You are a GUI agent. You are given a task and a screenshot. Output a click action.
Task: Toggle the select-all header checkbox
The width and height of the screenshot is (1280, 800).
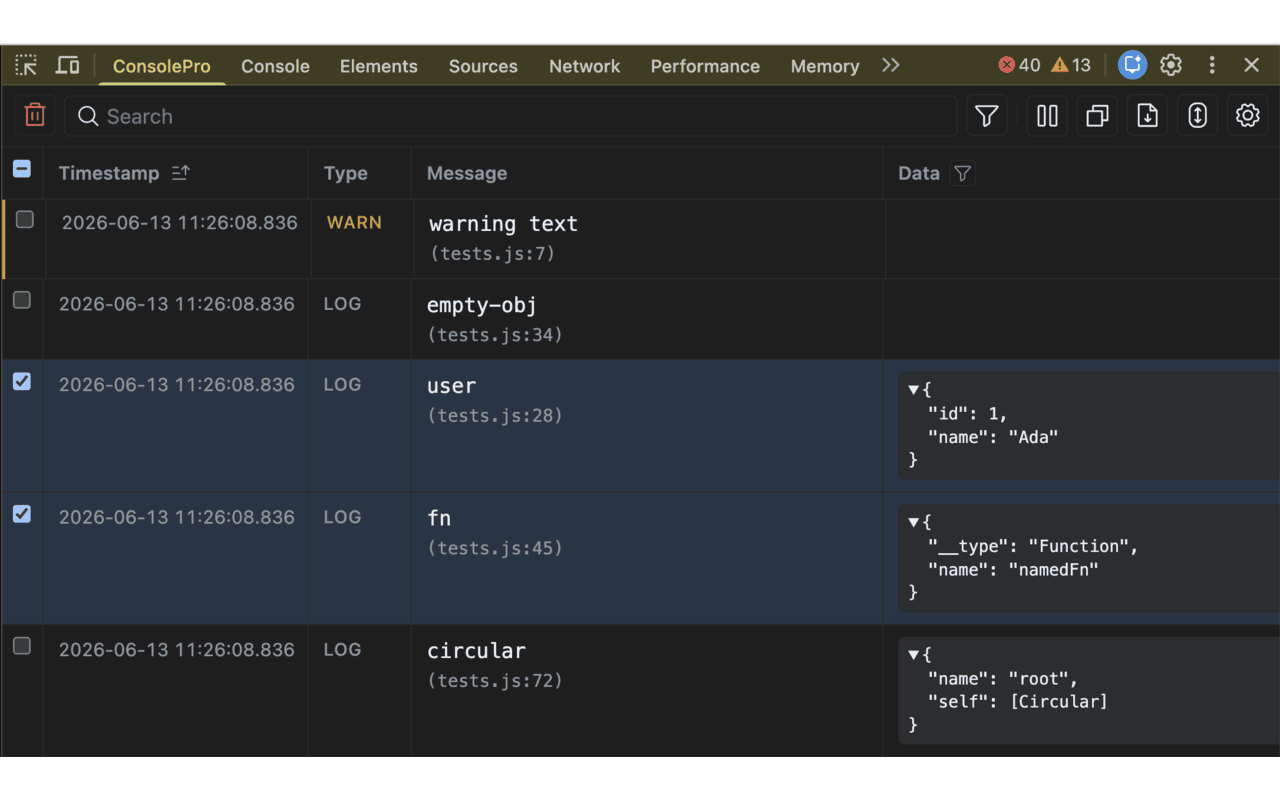(x=22, y=169)
